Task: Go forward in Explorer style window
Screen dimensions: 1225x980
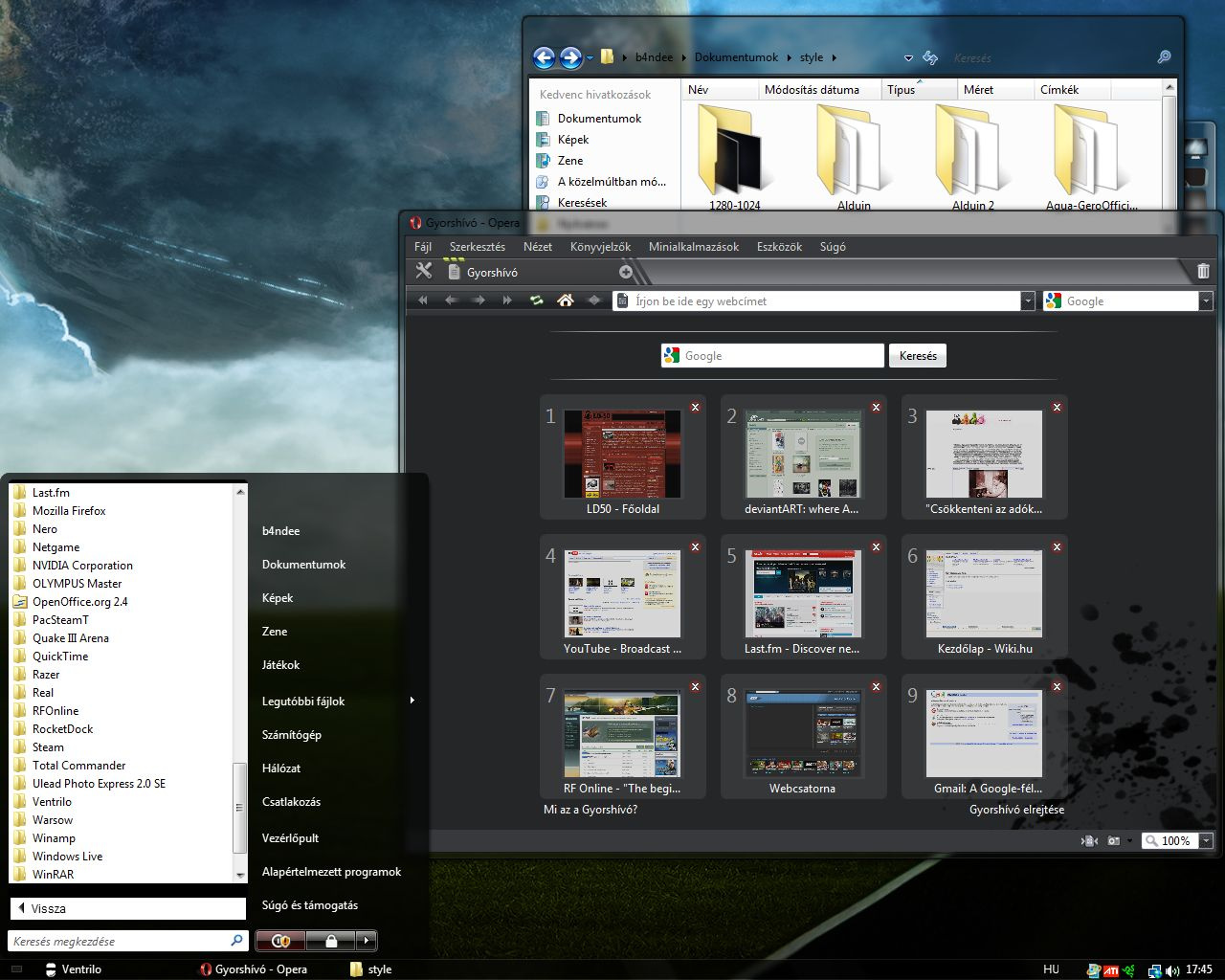Action: coord(570,57)
